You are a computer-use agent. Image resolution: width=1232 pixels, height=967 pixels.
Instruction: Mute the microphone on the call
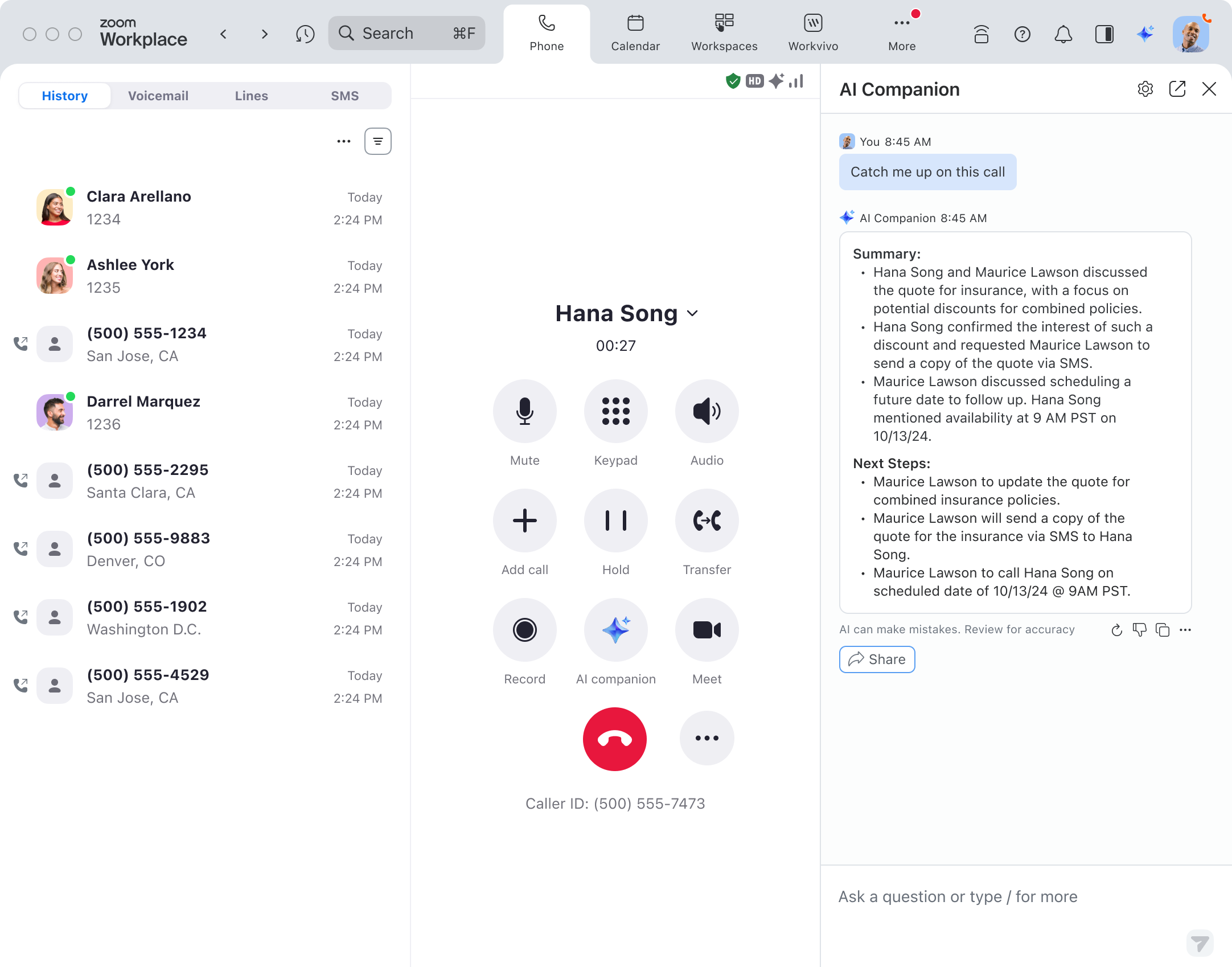524,411
